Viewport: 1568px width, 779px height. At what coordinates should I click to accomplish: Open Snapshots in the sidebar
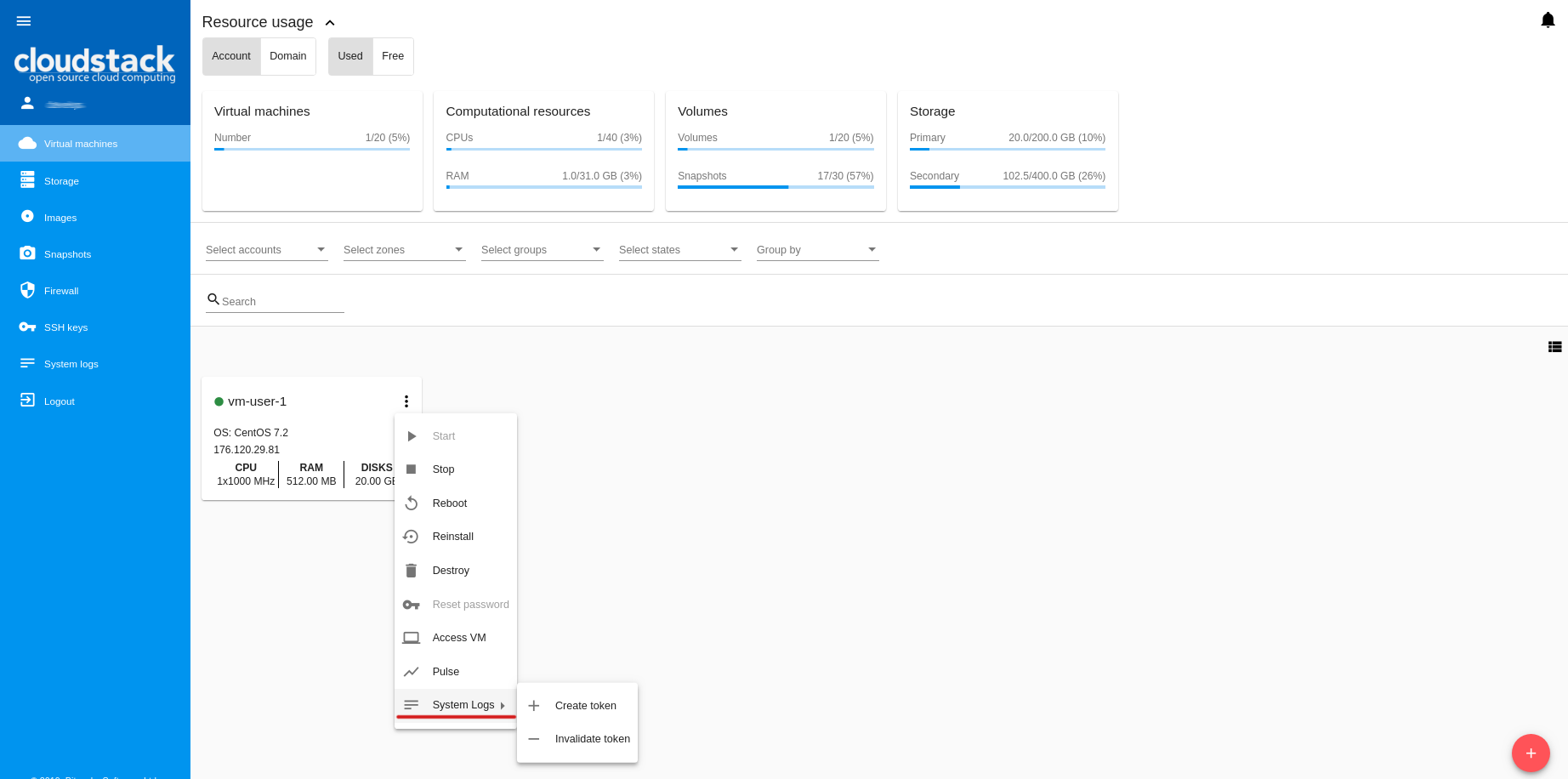pos(95,253)
